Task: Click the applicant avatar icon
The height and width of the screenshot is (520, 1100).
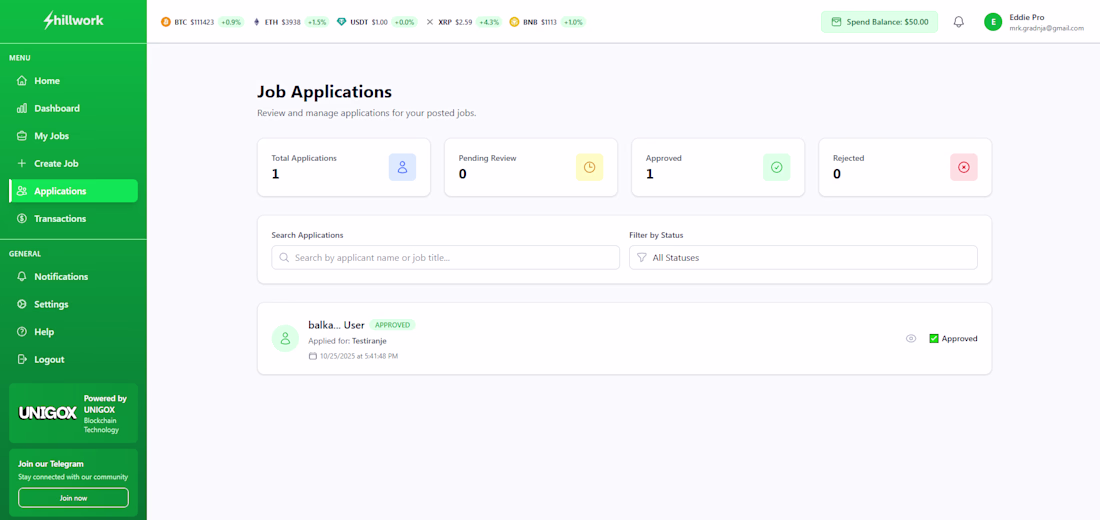Action: 286,338
